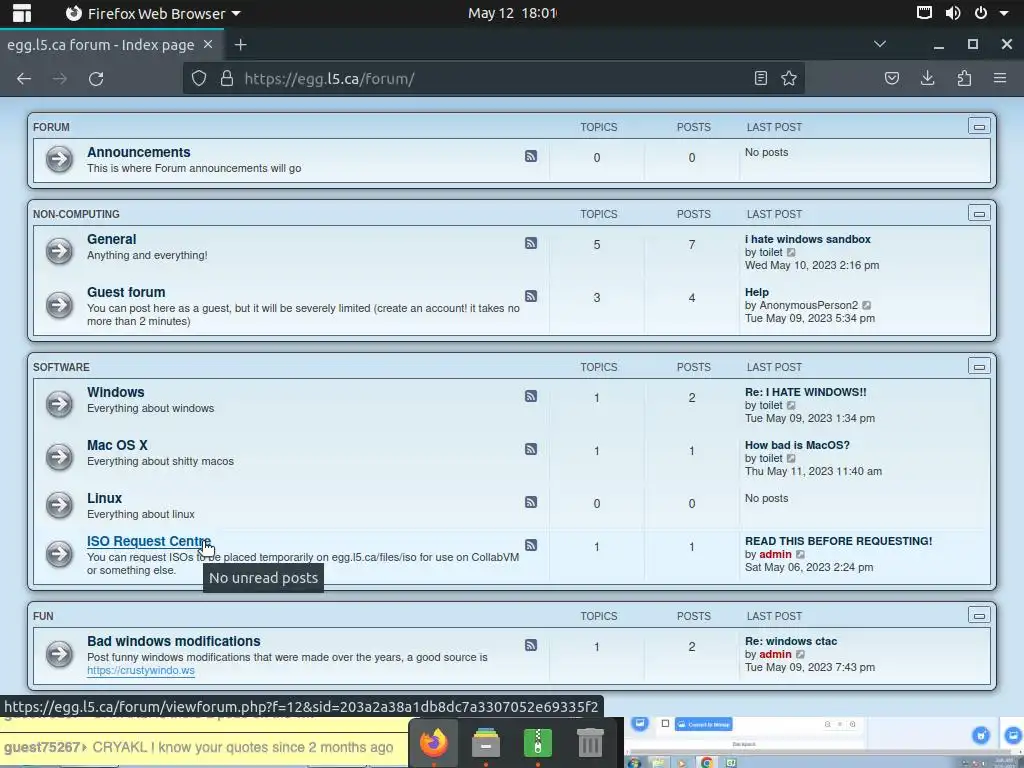
Task: Go back with the browser back arrow
Action: pyautogui.click(x=24, y=79)
